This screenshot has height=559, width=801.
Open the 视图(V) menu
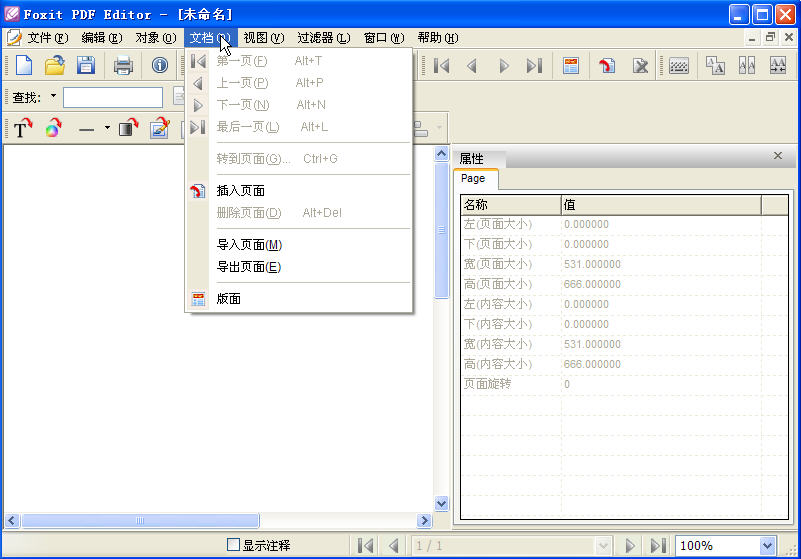264,38
